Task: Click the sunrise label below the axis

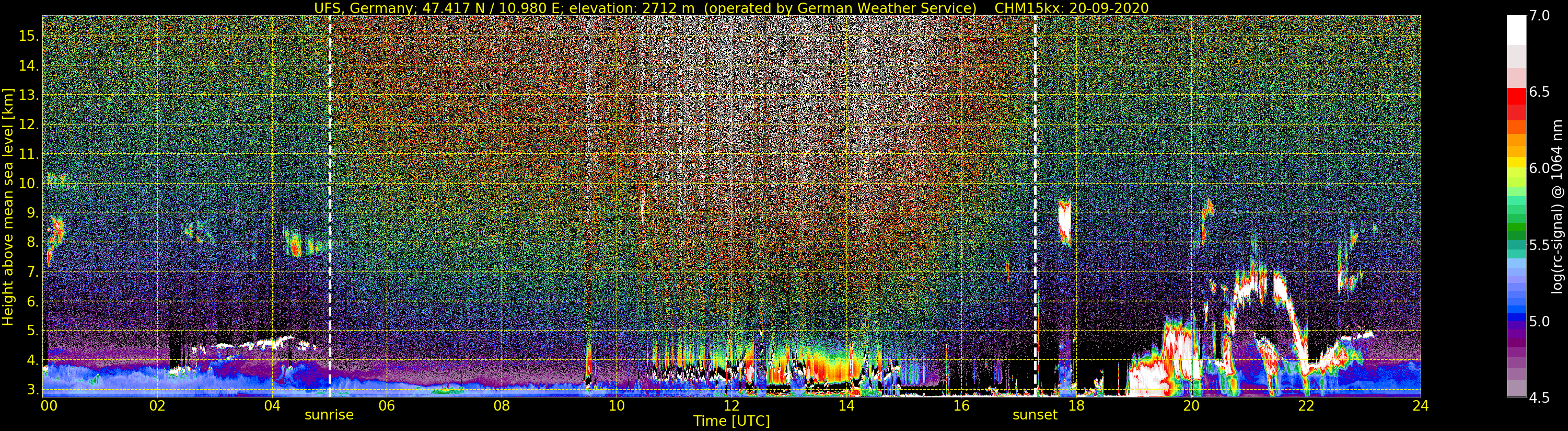Action: pos(329,415)
